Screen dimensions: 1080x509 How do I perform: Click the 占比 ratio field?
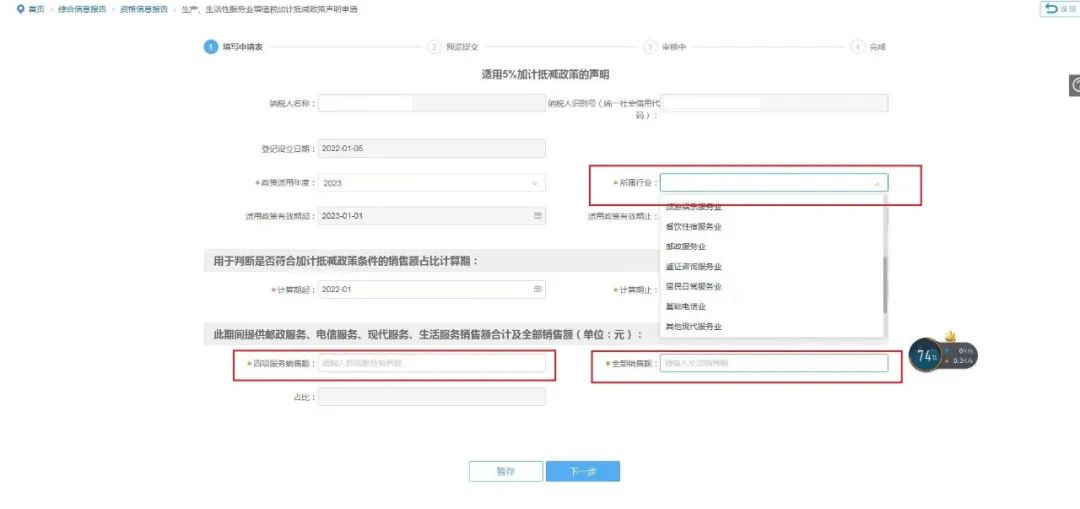coord(432,396)
